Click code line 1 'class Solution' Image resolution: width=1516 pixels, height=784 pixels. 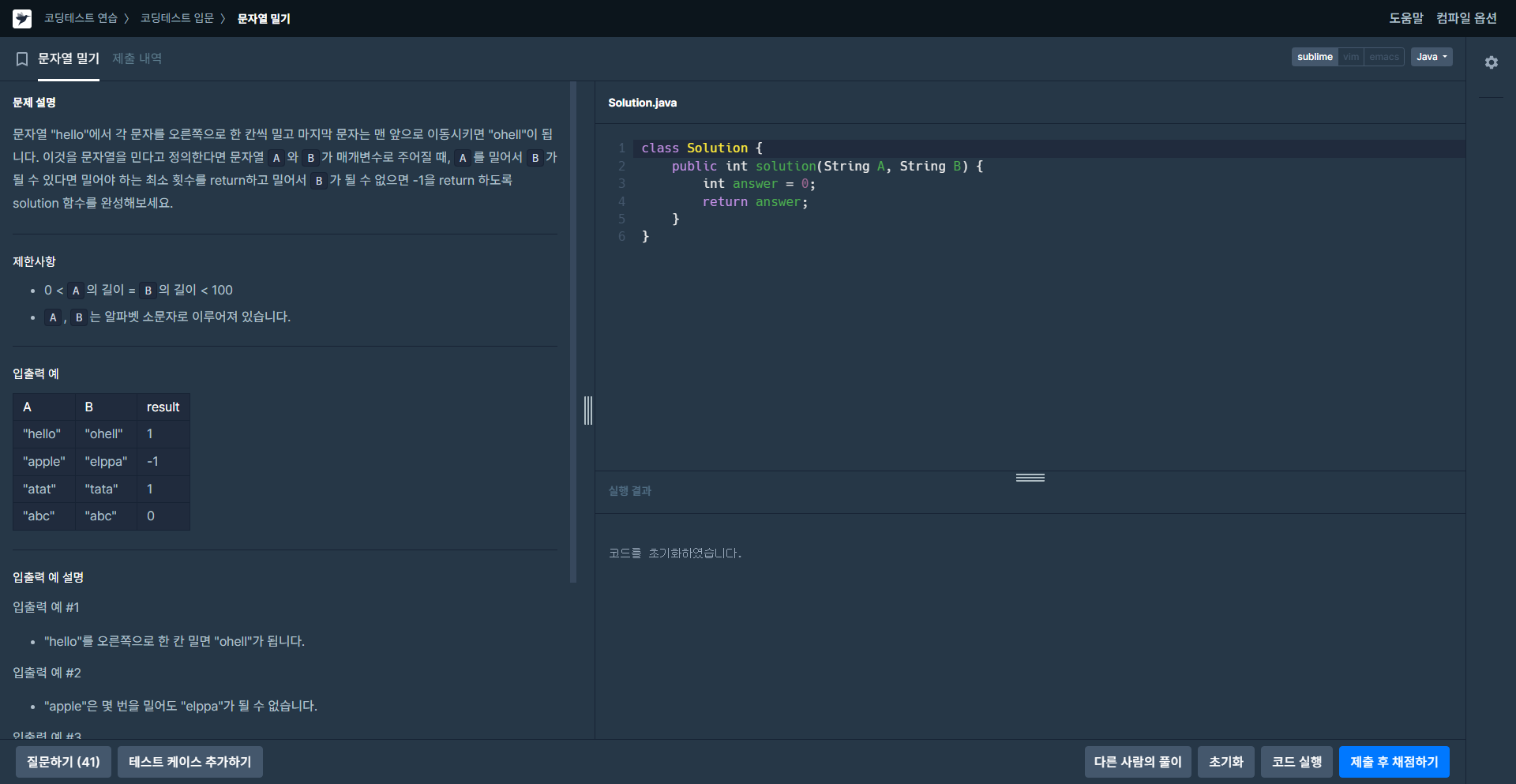(702, 148)
